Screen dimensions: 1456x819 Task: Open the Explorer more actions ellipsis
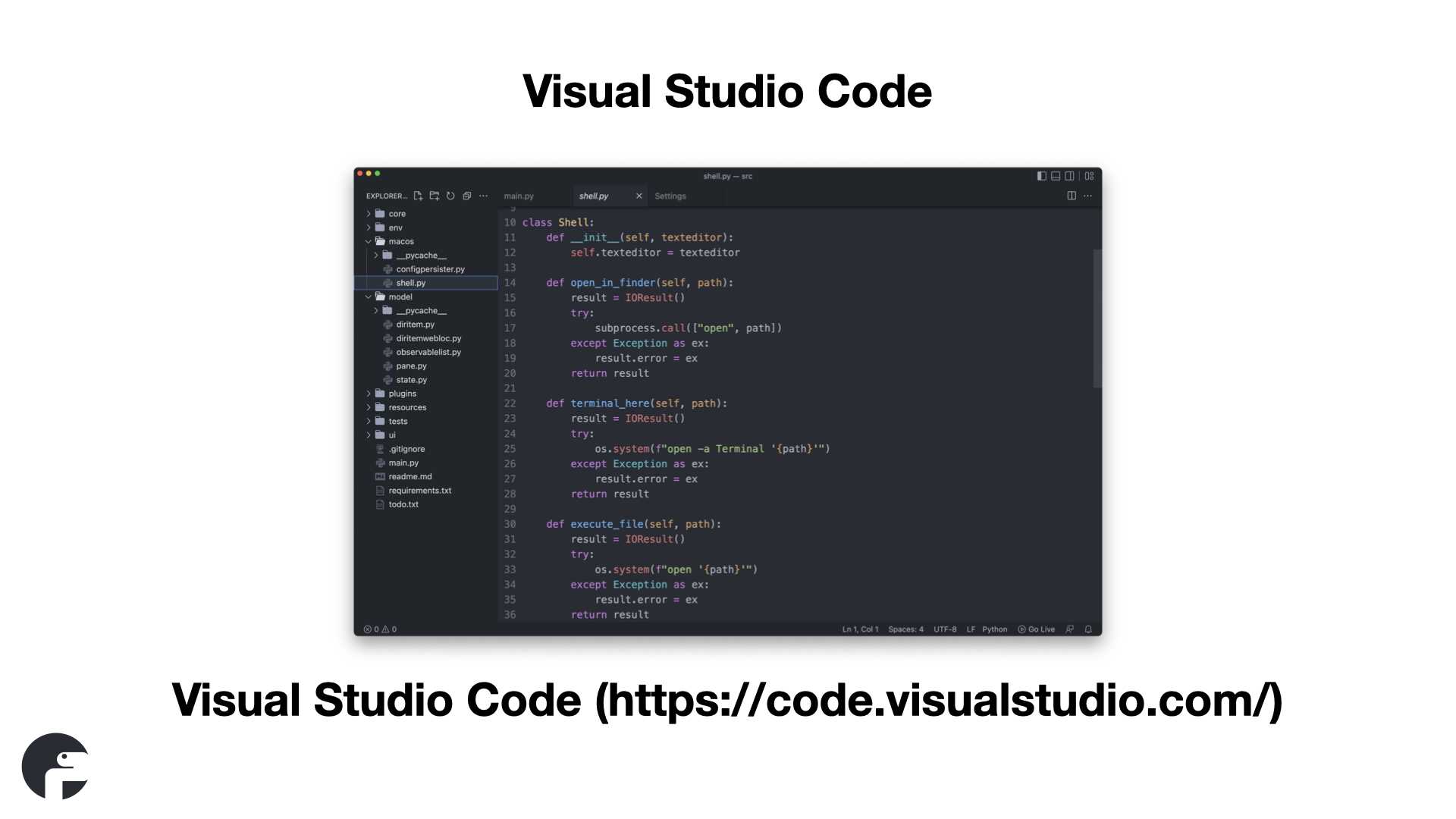click(483, 196)
